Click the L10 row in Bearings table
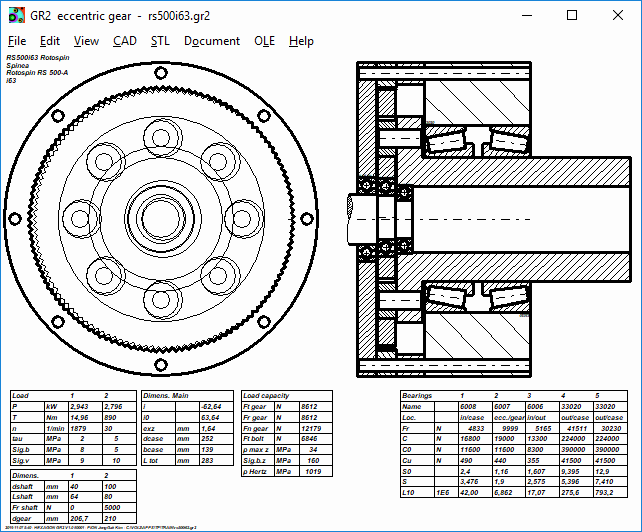Viewport: 642px width, 532px height. (x=408, y=493)
